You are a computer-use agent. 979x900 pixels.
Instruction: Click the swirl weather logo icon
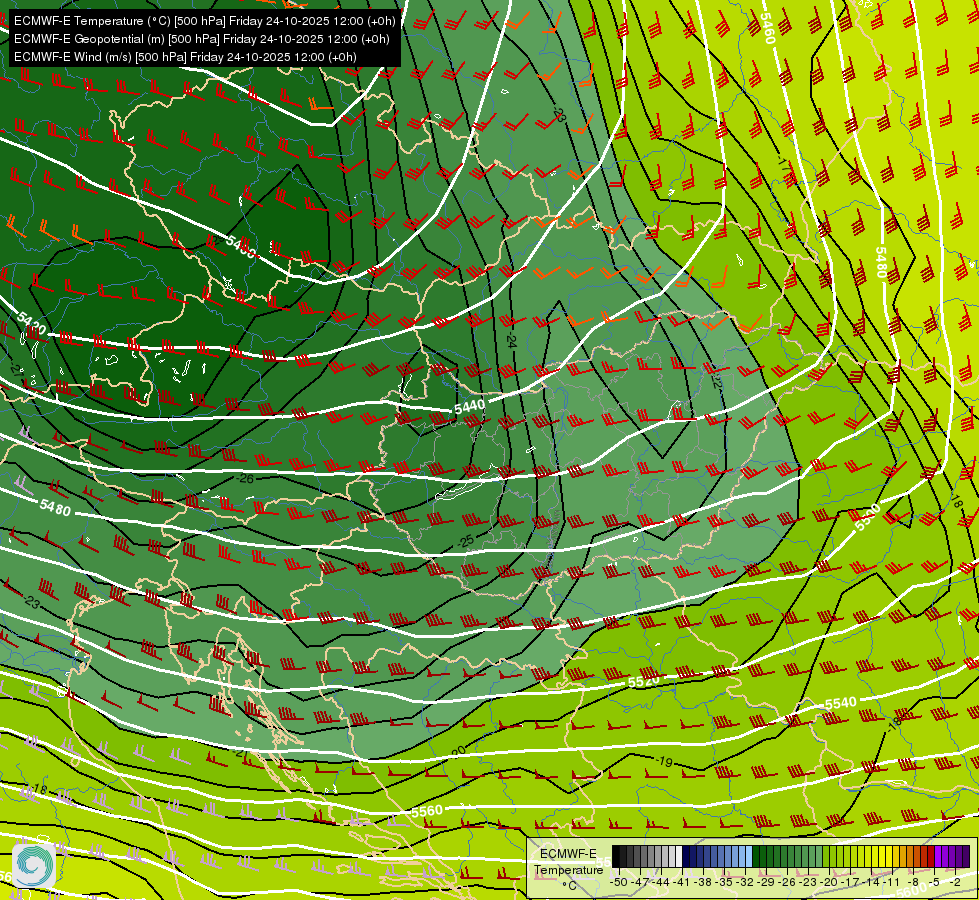pyautogui.click(x=34, y=865)
